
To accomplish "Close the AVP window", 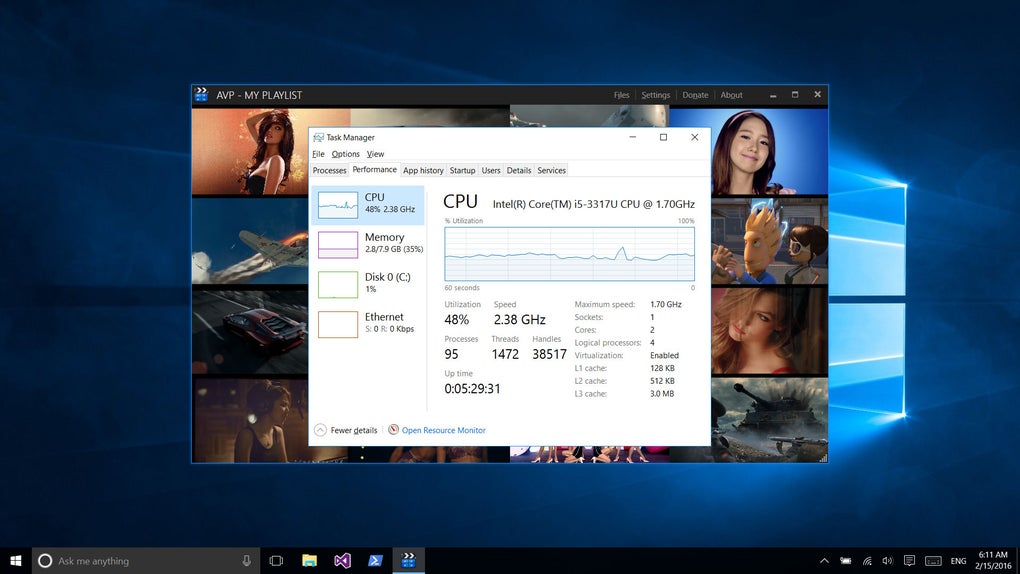I will [818, 94].
